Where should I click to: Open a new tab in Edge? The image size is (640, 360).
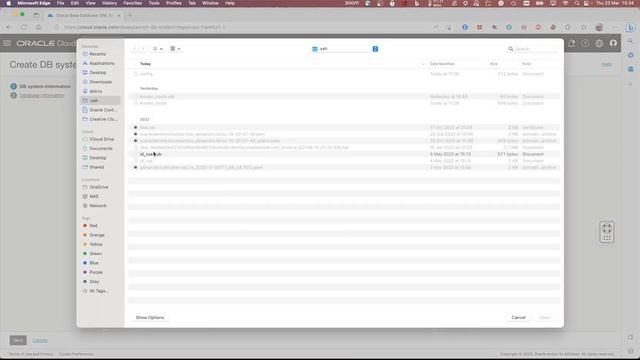pyautogui.click(x=130, y=16)
